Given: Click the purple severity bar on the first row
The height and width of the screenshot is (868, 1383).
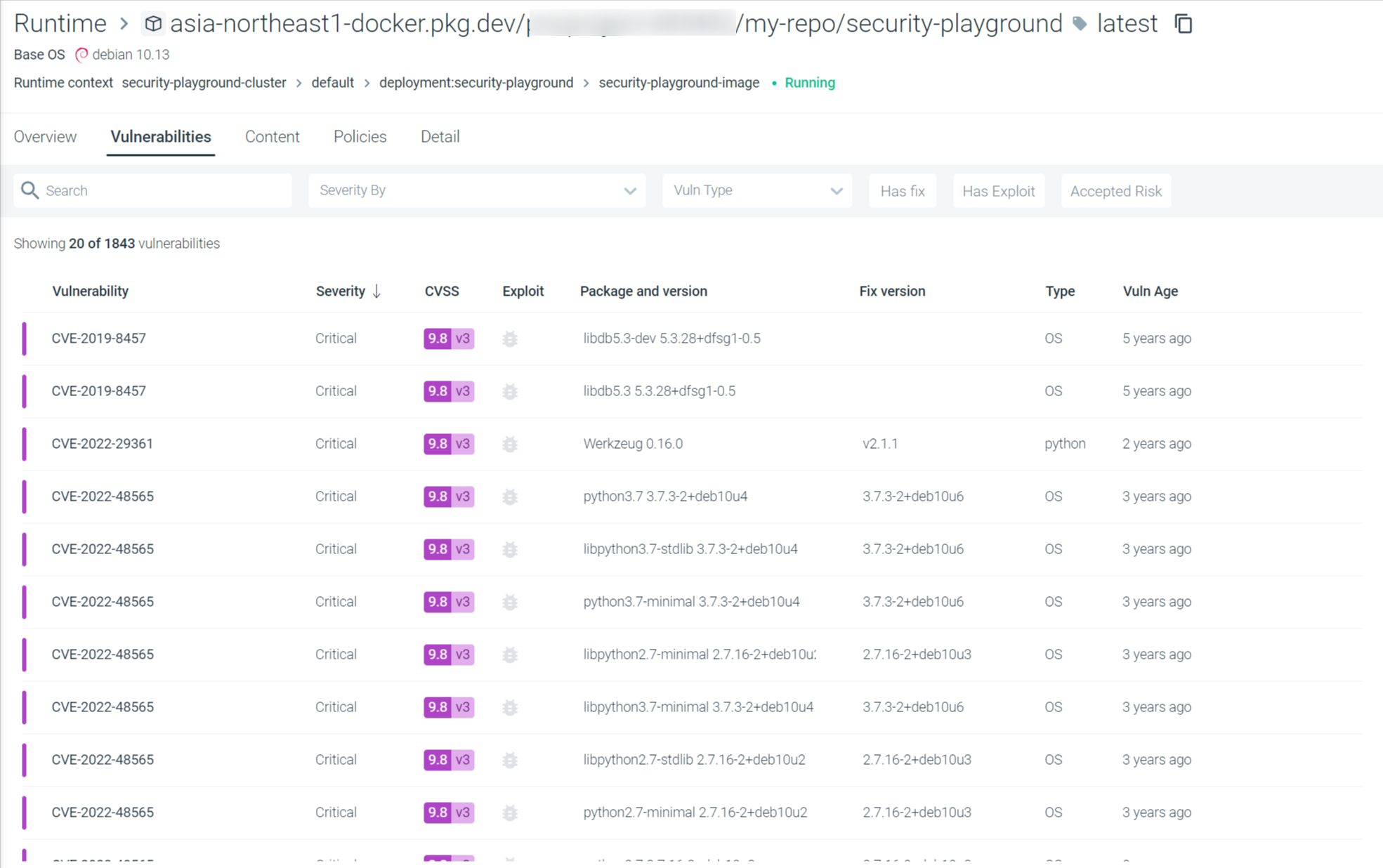Looking at the screenshot, I should tap(25, 338).
